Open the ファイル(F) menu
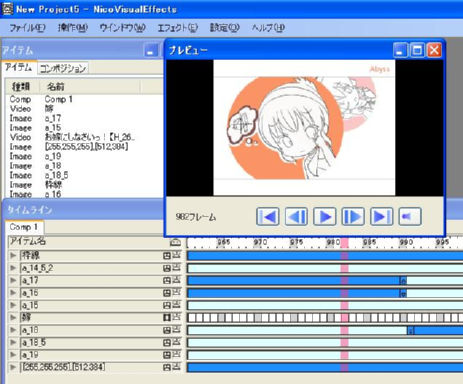This screenshot has height=384, width=463. click(27, 28)
